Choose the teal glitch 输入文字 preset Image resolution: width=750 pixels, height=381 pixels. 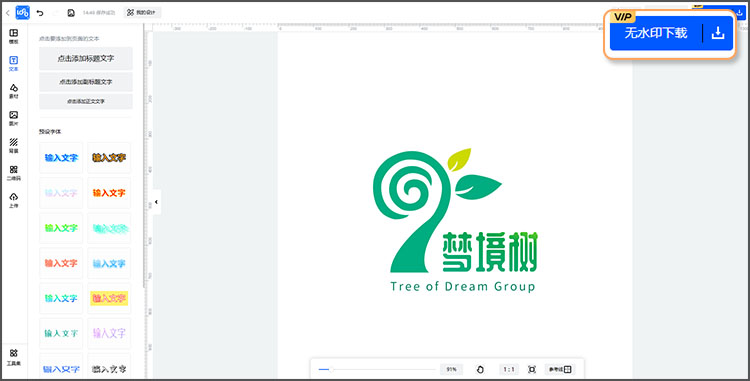(109, 228)
